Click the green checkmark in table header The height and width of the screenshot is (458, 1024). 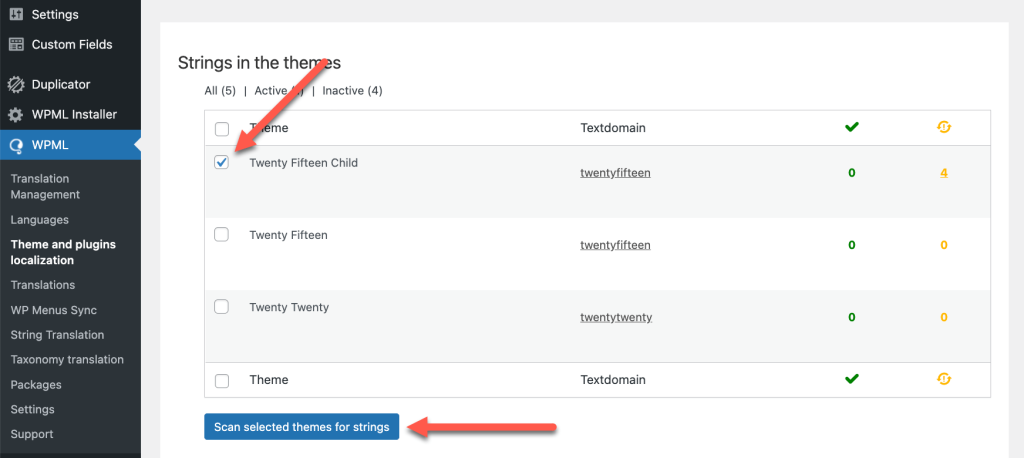pyautogui.click(x=851, y=128)
